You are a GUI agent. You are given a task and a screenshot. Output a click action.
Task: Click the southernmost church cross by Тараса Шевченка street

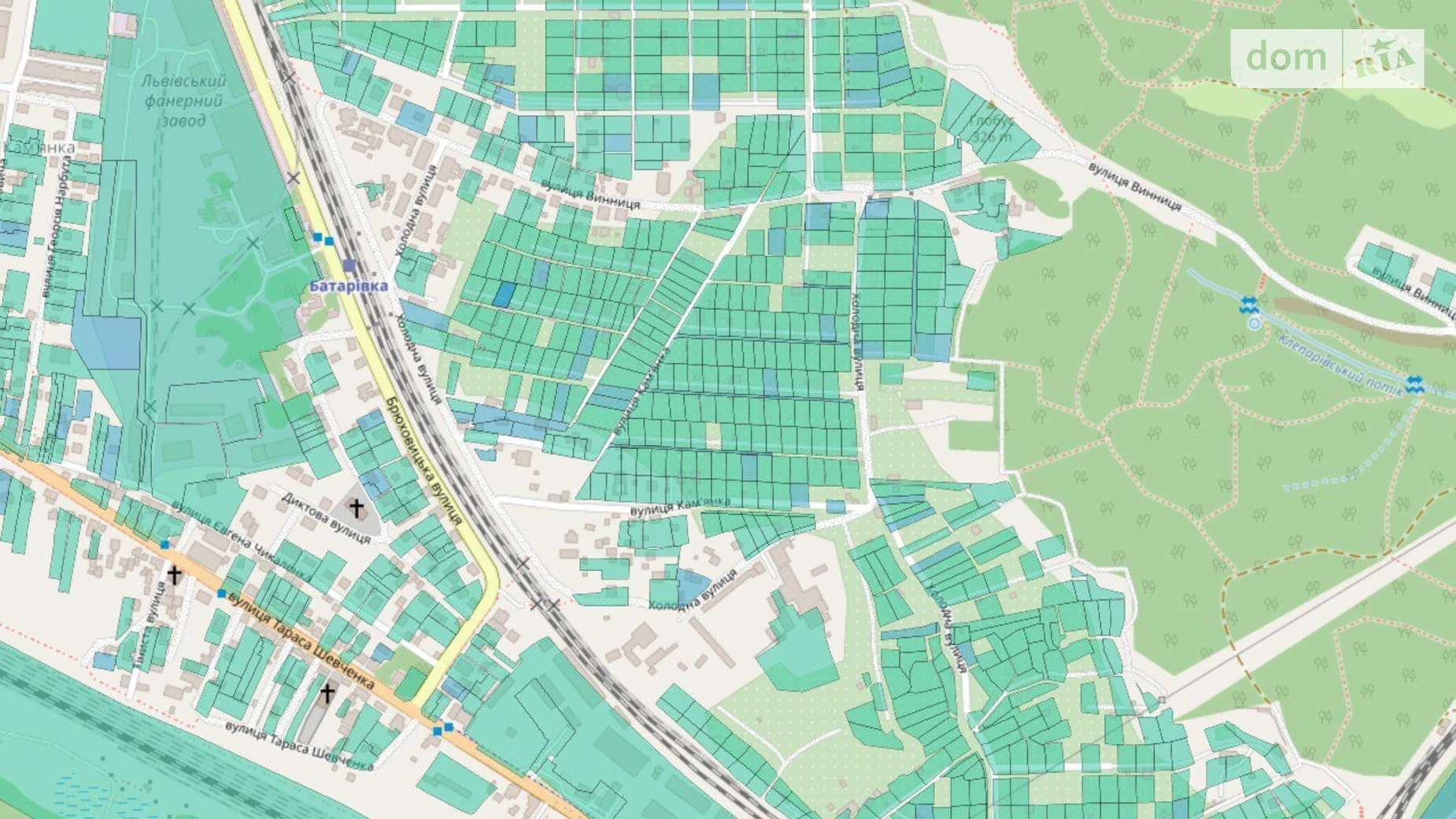(x=327, y=693)
